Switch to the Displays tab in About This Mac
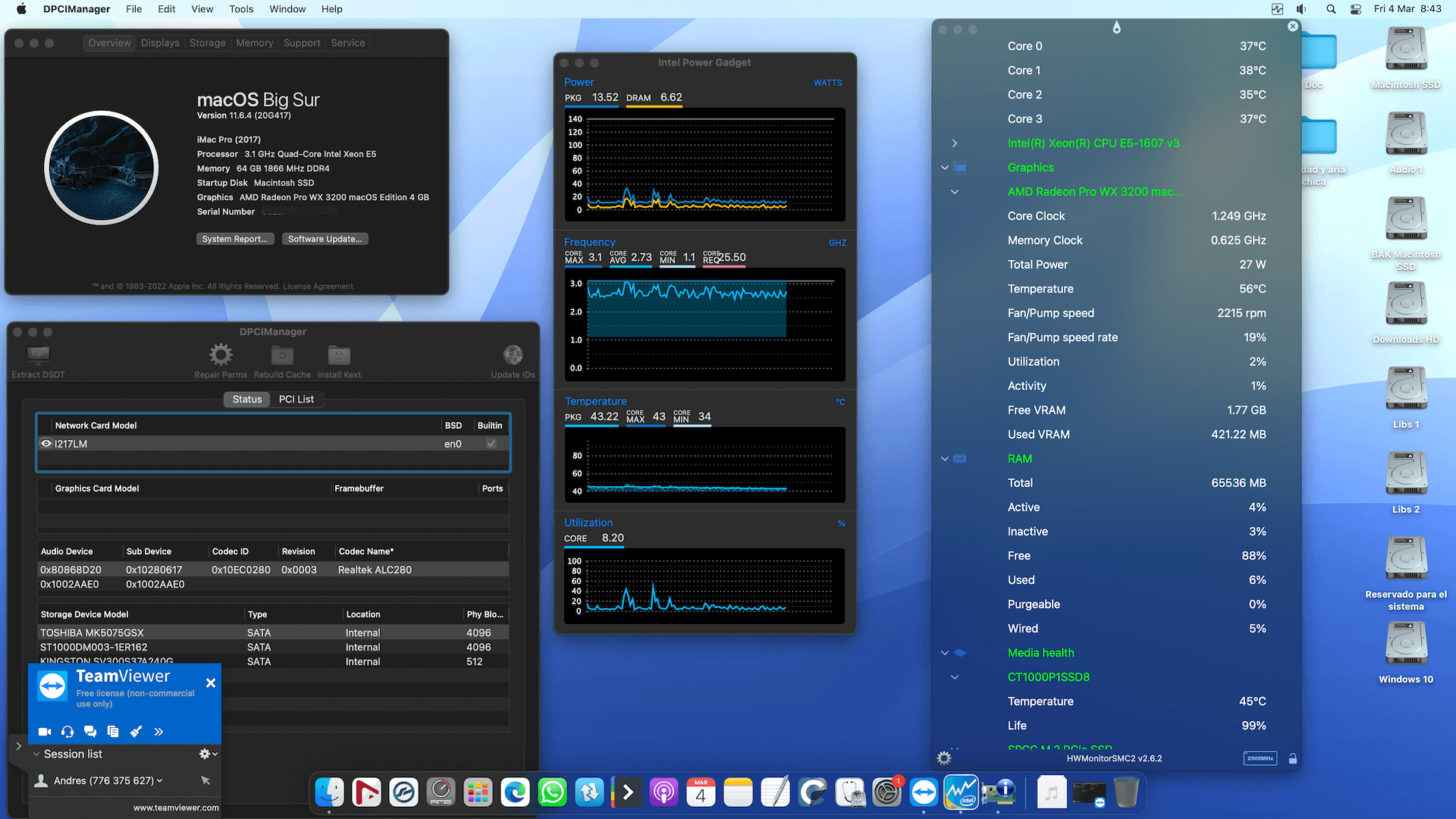Viewport: 1456px width, 819px height. [160, 43]
